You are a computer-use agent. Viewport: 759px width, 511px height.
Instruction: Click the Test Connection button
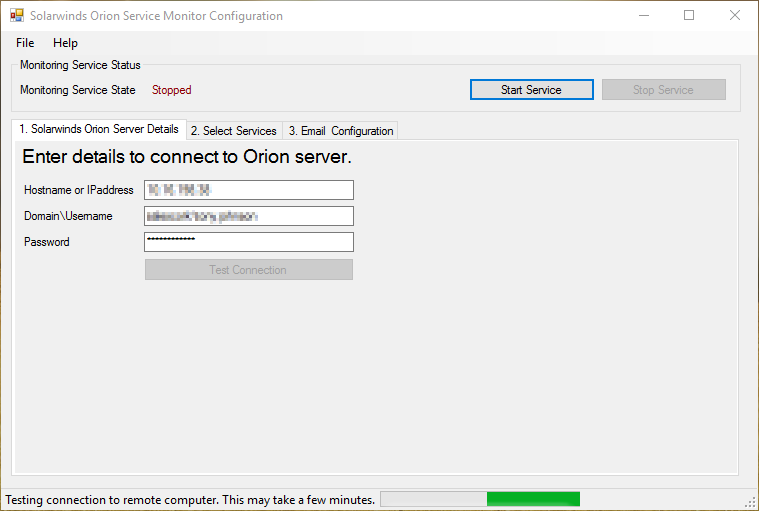[249, 270]
